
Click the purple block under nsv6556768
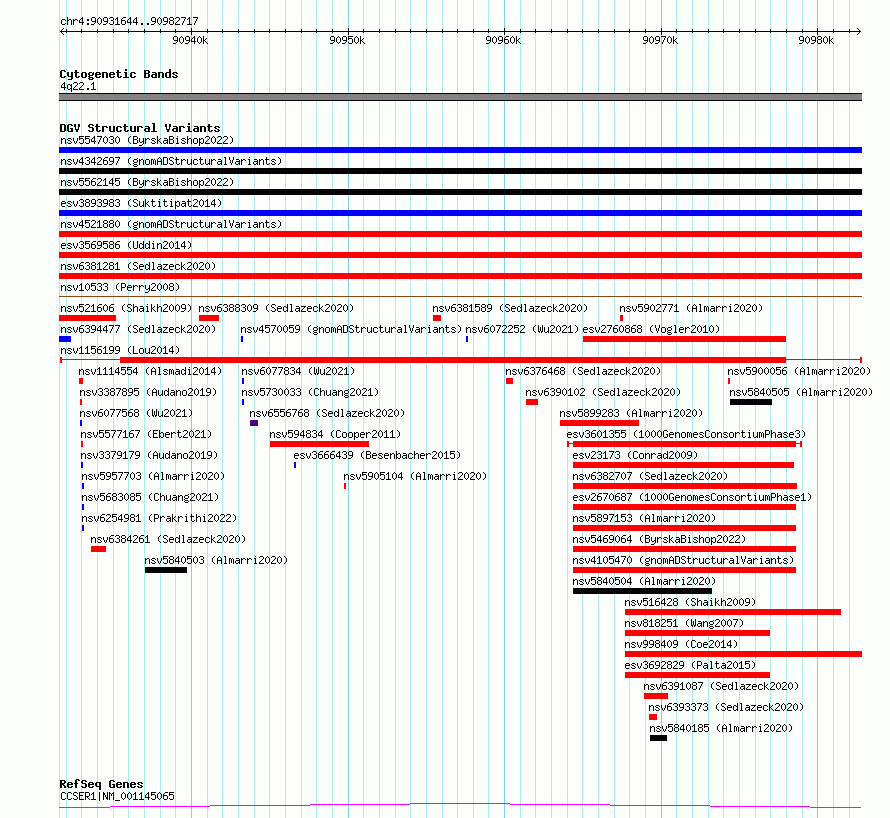point(254,423)
